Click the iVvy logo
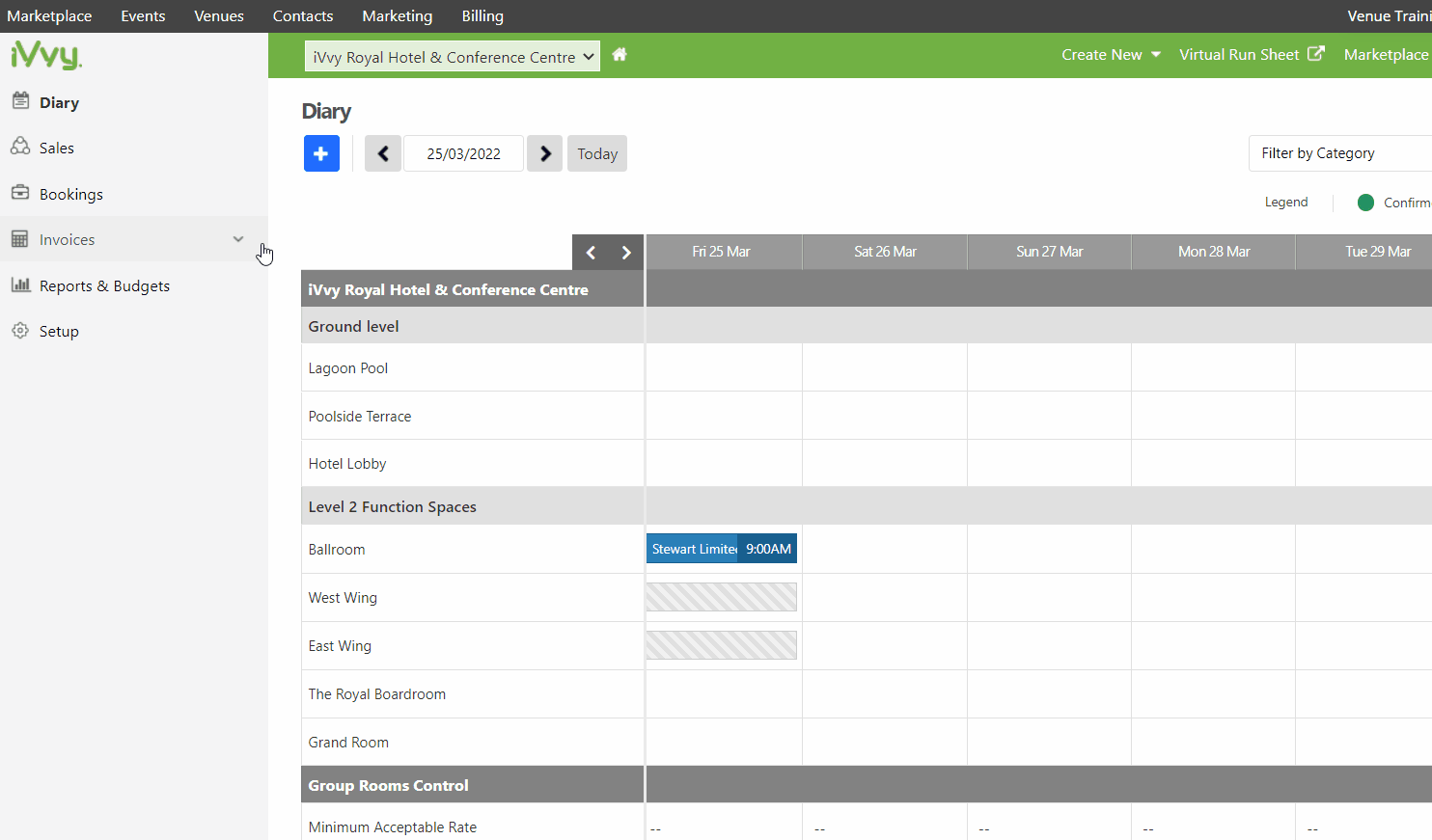Screen dimensions: 1432x840 click(46, 55)
